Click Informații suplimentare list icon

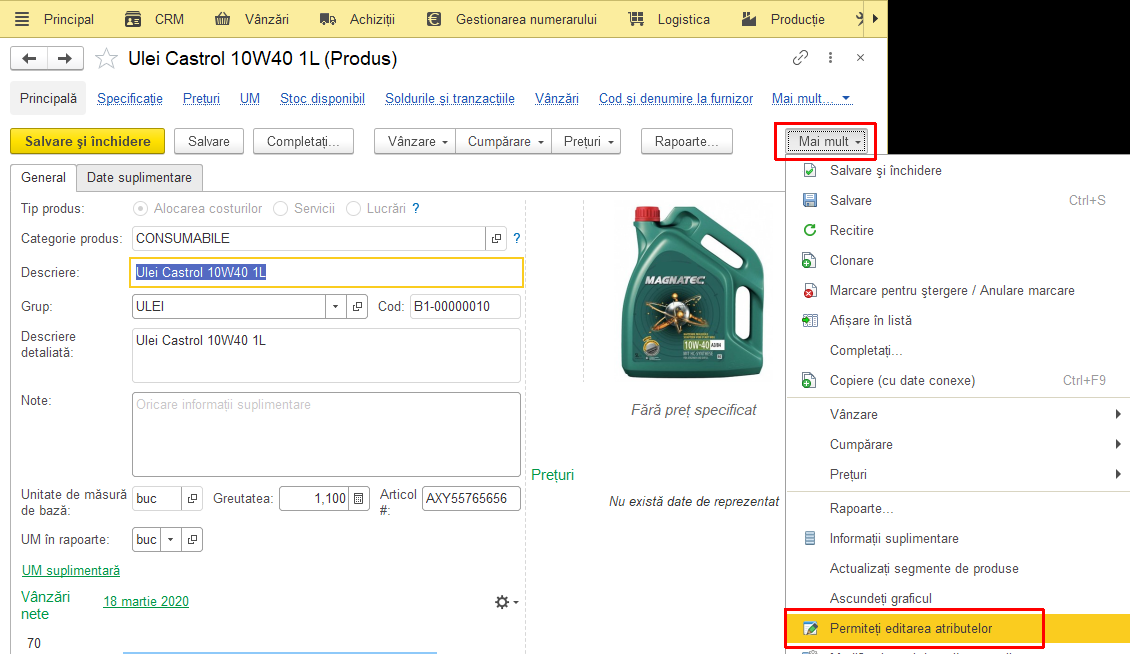pos(809,539)
